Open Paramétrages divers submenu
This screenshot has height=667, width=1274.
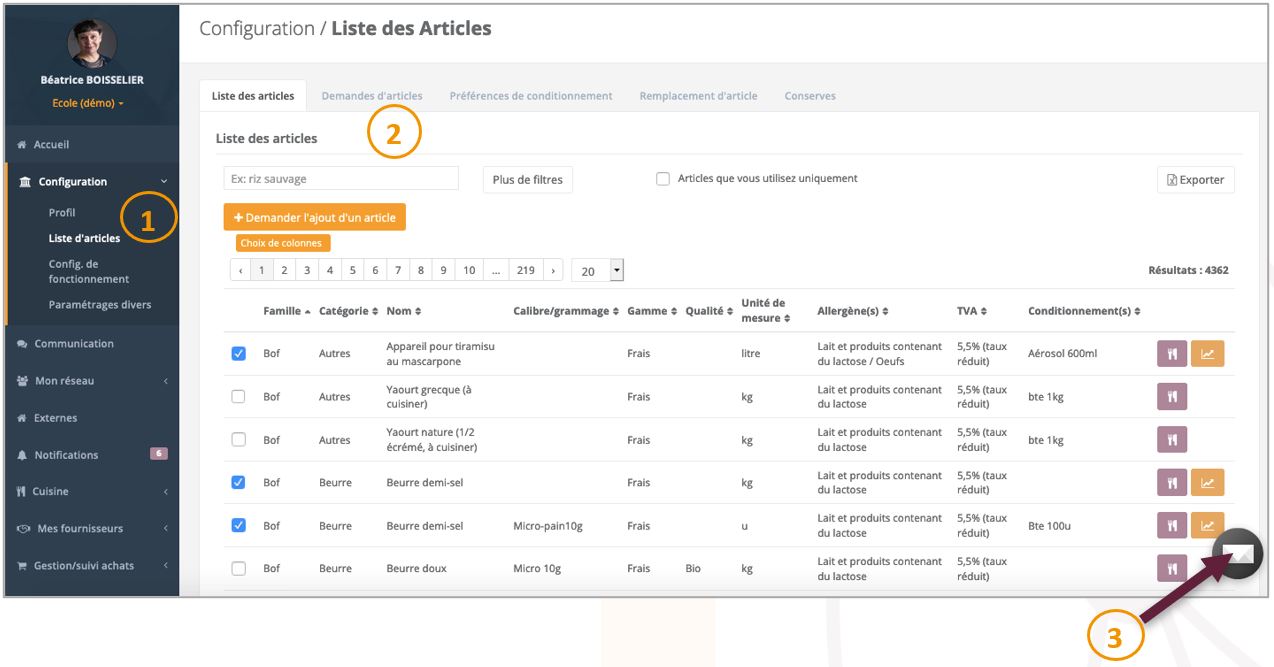coord(100,304)
